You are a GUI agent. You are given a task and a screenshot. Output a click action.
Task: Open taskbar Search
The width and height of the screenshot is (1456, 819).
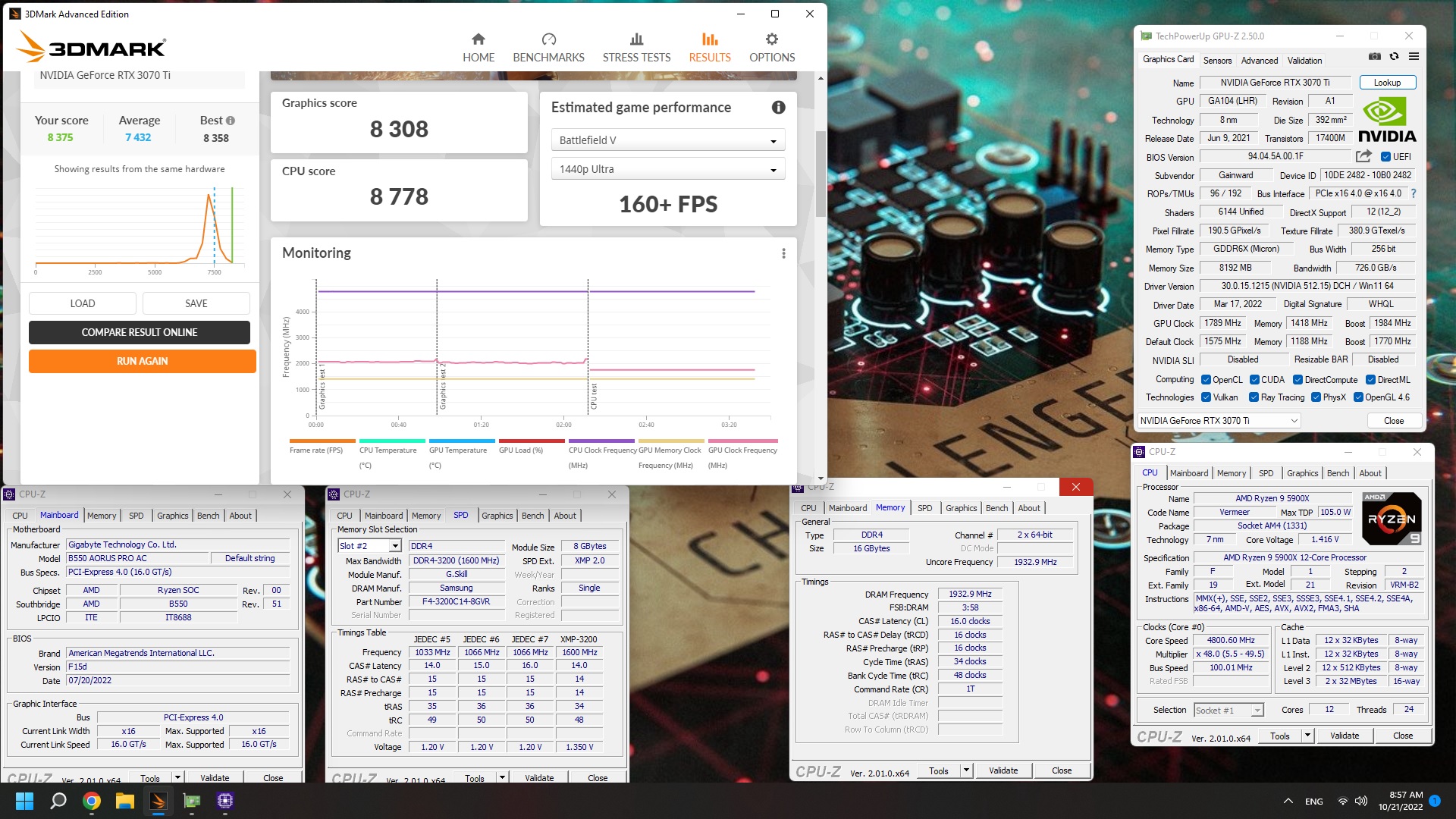(x=58, y=801)
